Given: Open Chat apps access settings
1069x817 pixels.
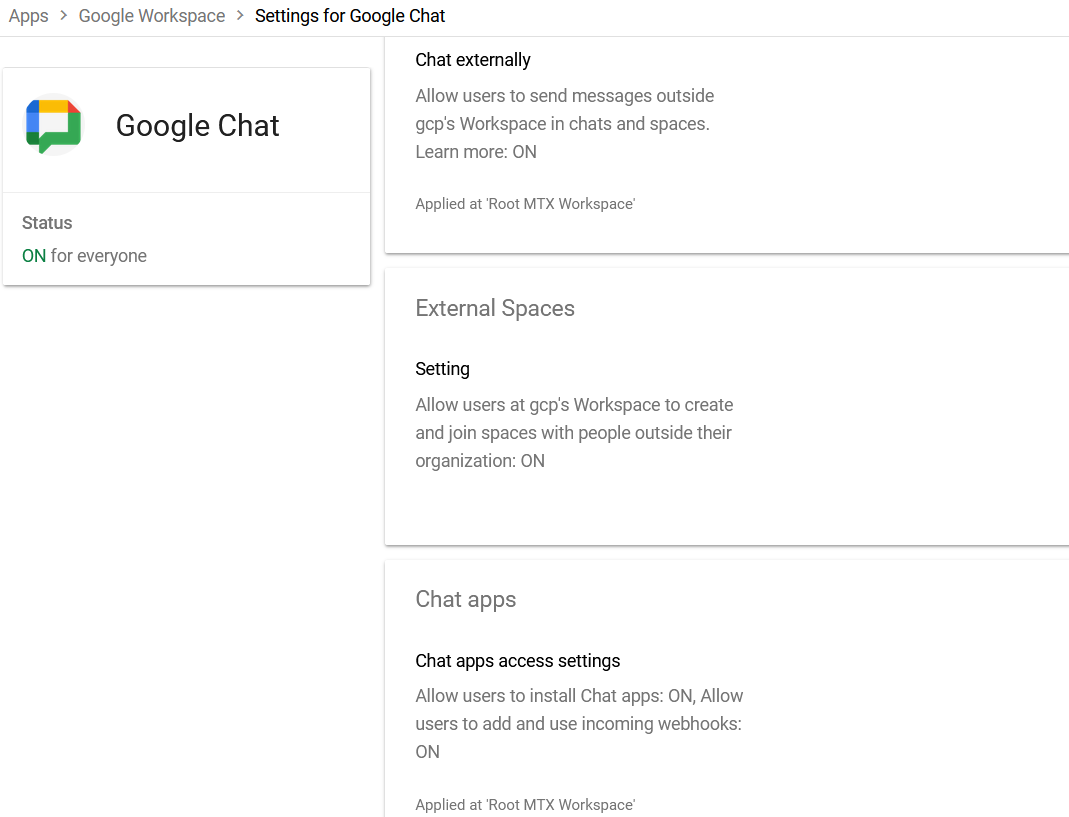Looking at the screenshot, I should click(x=518, y=661).
